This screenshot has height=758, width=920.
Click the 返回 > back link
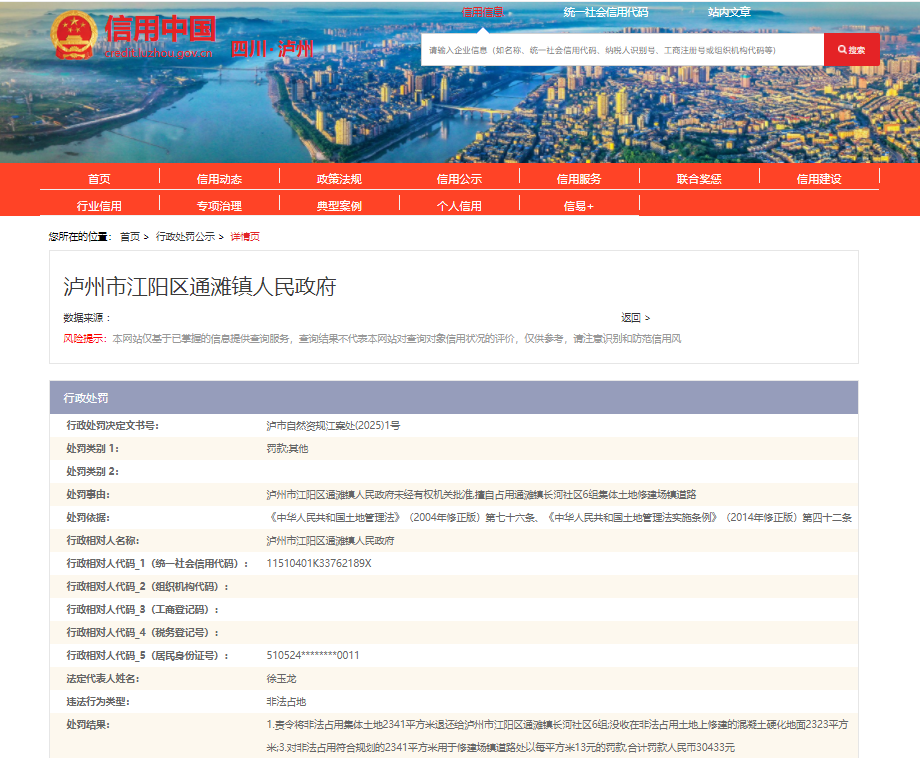tap(635, 318)
